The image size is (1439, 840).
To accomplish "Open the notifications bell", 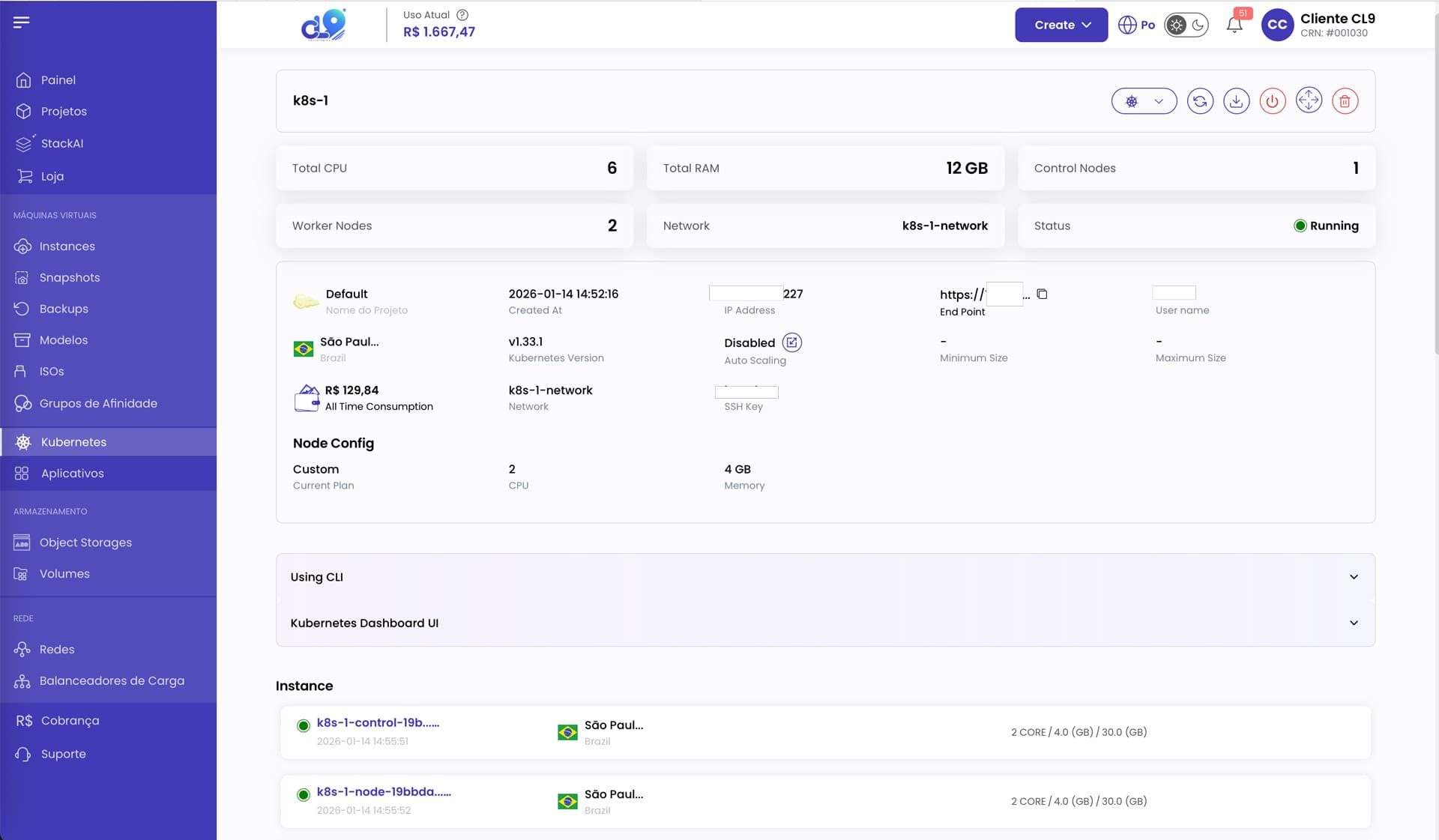I will [x=1234, y=25].
